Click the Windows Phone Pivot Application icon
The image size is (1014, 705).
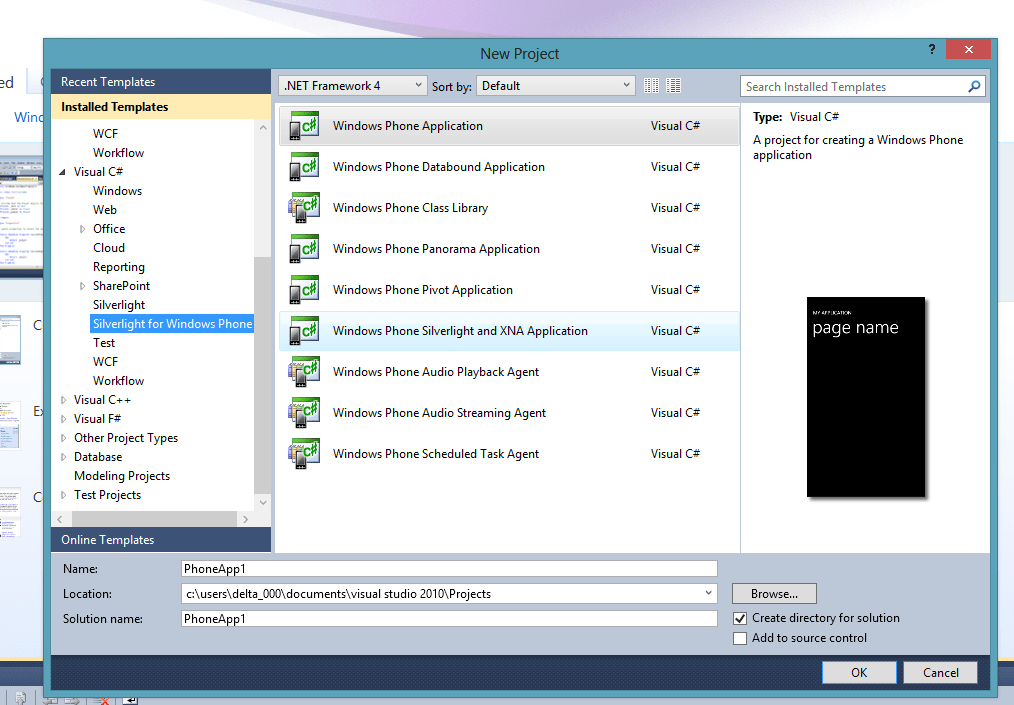click(304, 290)
